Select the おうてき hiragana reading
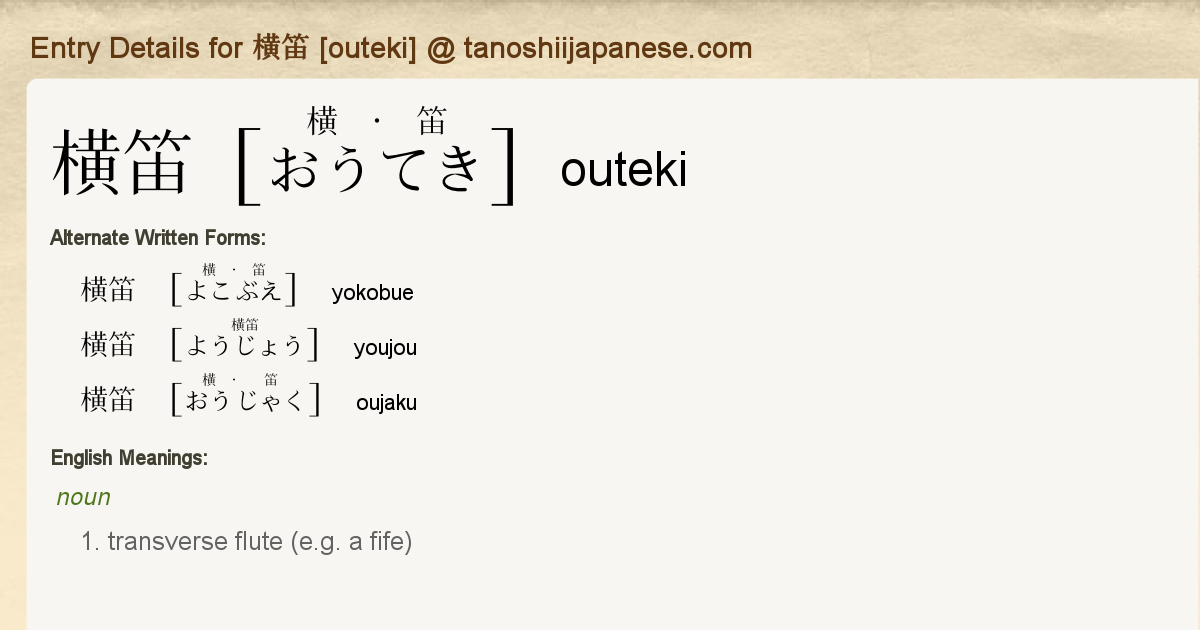This screenshot has height=630, width=1200. 379,167
